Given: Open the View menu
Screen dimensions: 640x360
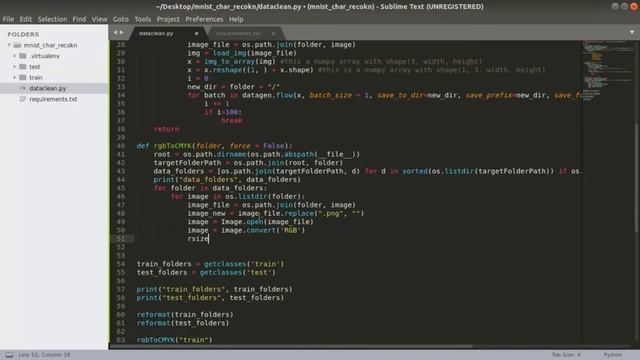Looking at the screenshot, I should (x=99, y=19).
